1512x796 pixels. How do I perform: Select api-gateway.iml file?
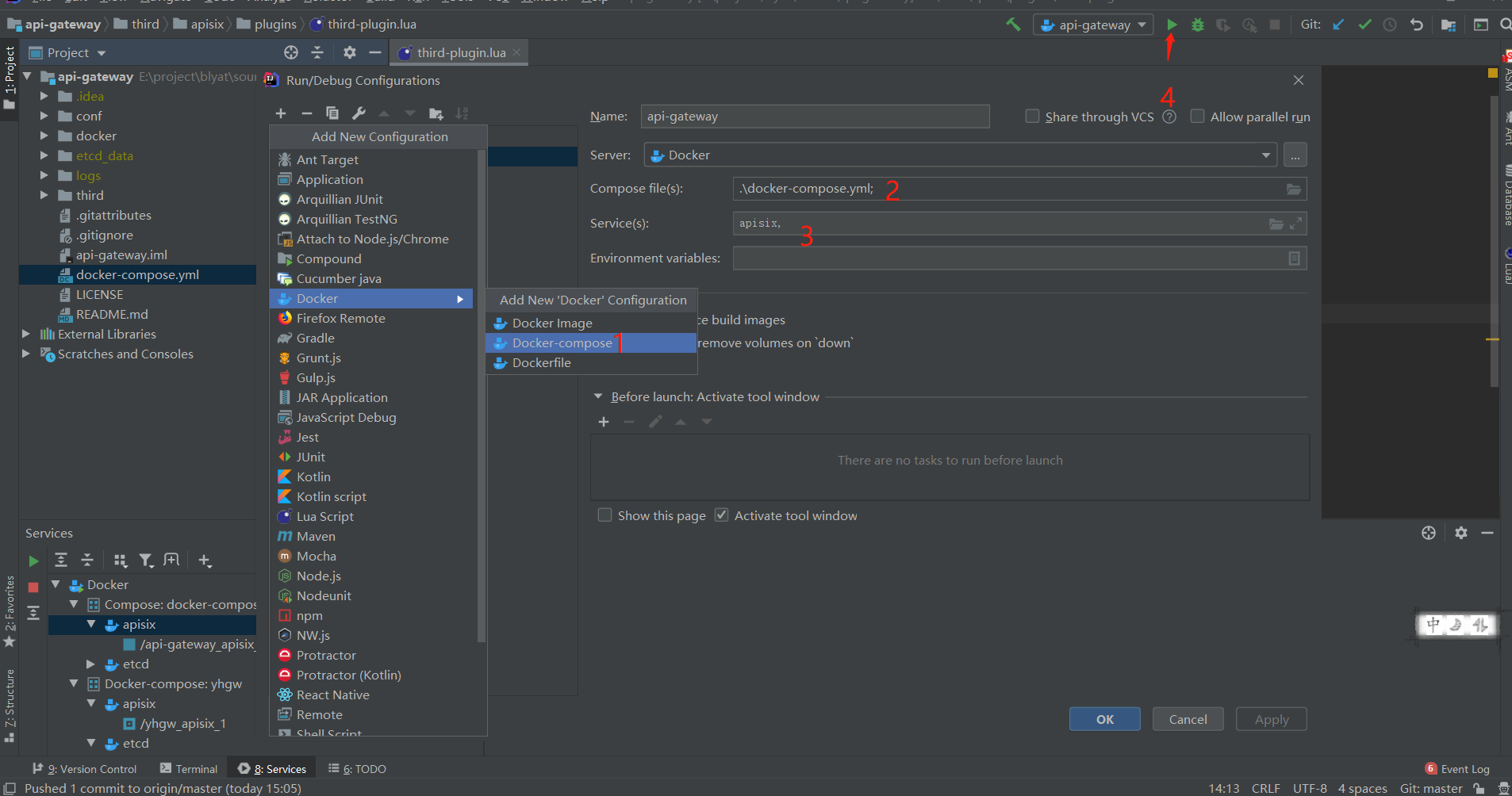point(121,254)
